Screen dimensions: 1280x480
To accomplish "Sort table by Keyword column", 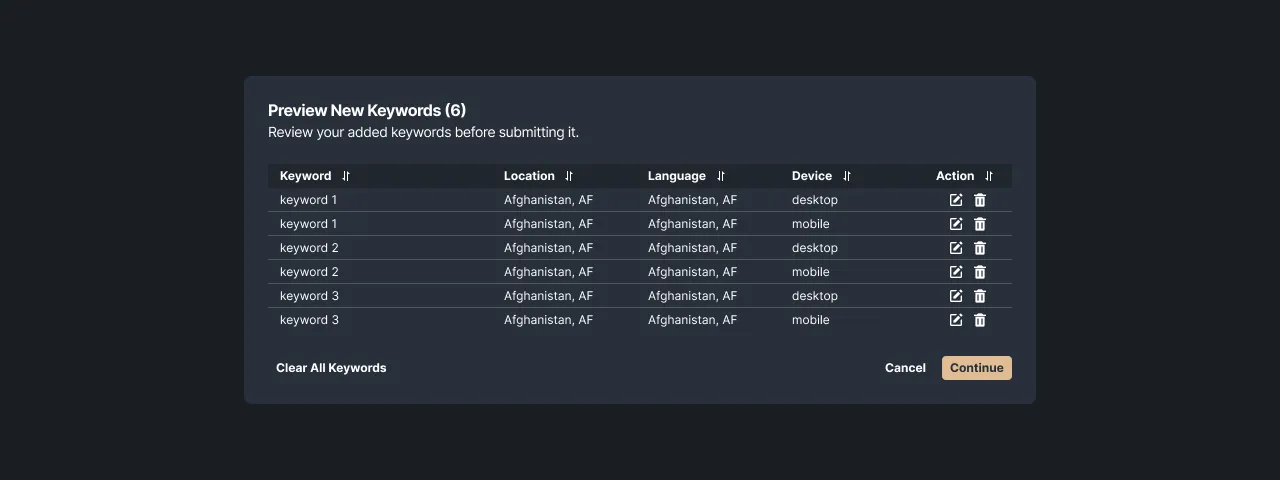I will click(x=346, y=176).
